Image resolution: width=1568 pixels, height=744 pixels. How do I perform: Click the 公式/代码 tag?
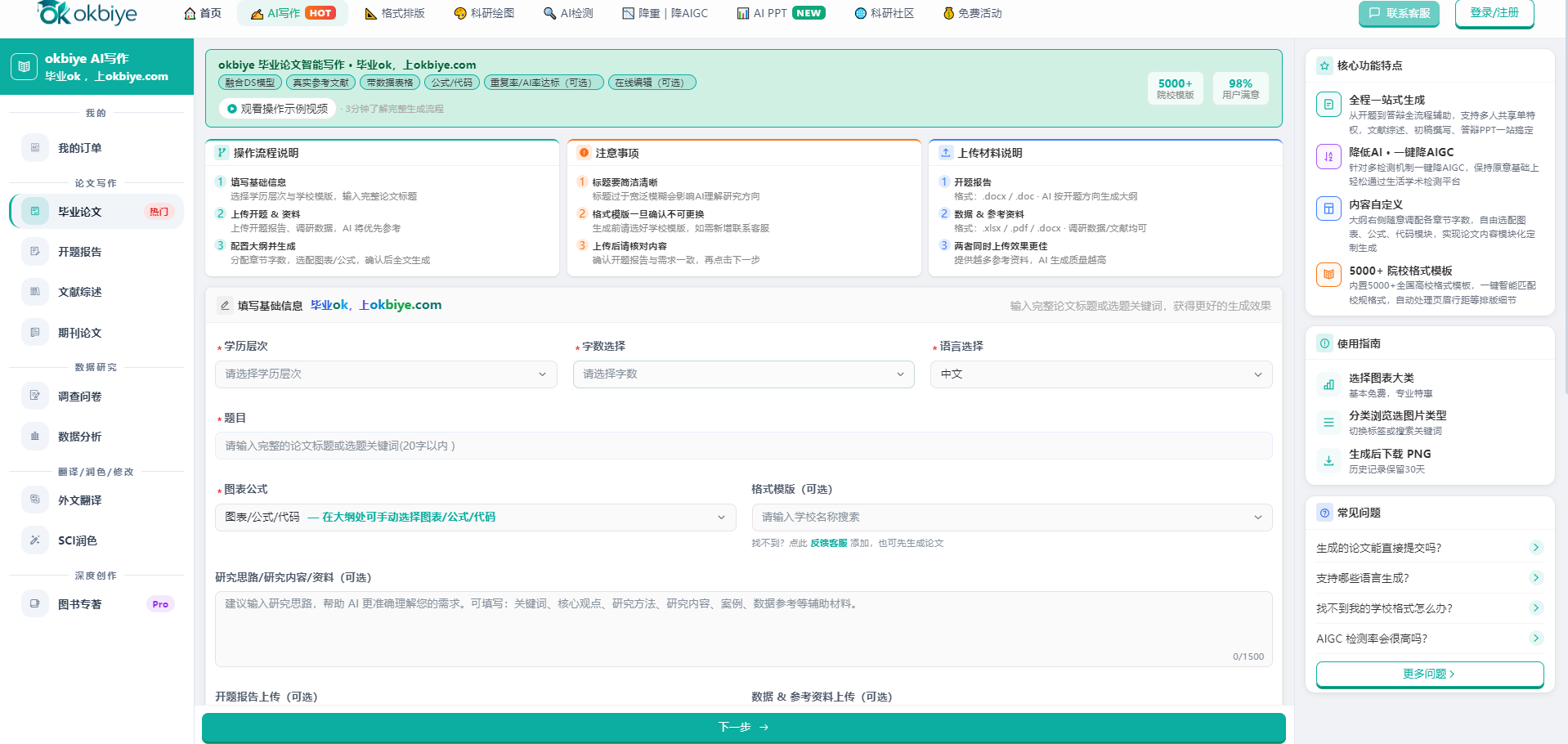point(452,83)
